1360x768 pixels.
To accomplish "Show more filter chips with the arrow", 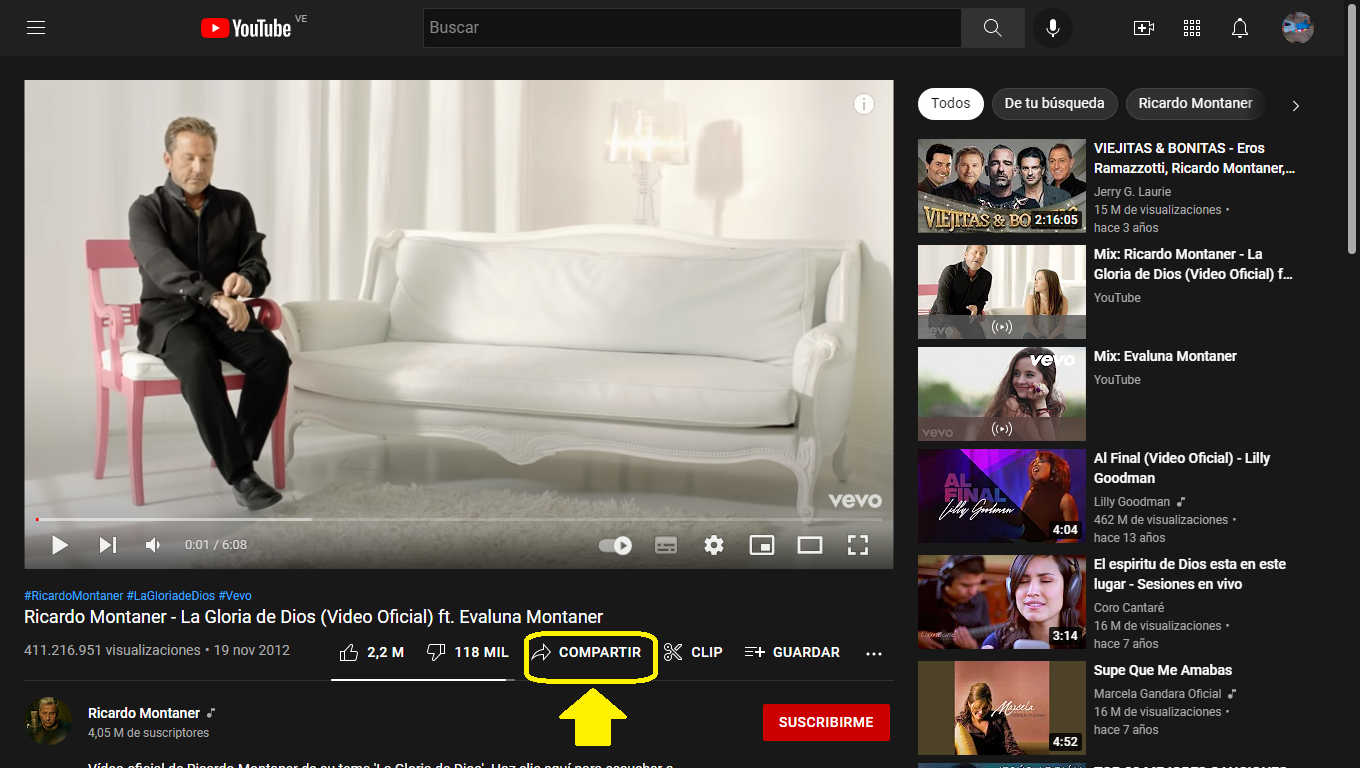I will [1296, 105].
